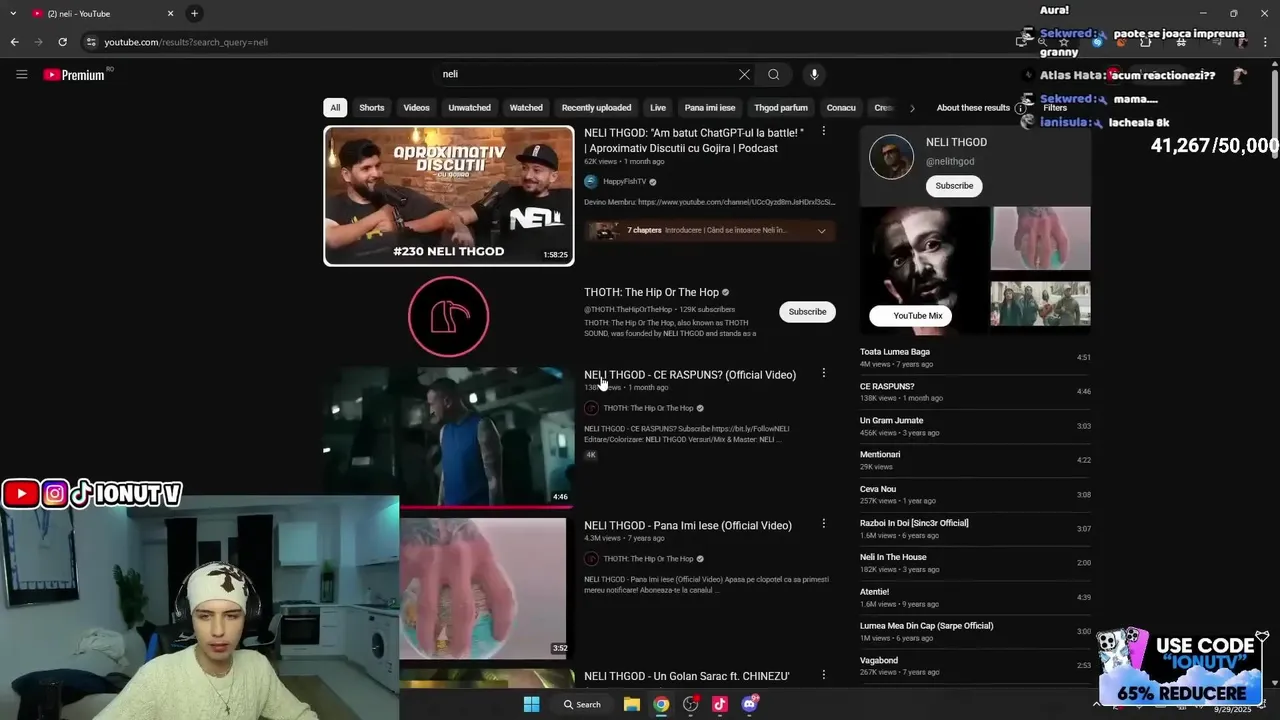The width and height of the screenshot is (1280, 720).
Task: Select the Videos filter chip
Action: pyautogui.click(x=416, y=107)
